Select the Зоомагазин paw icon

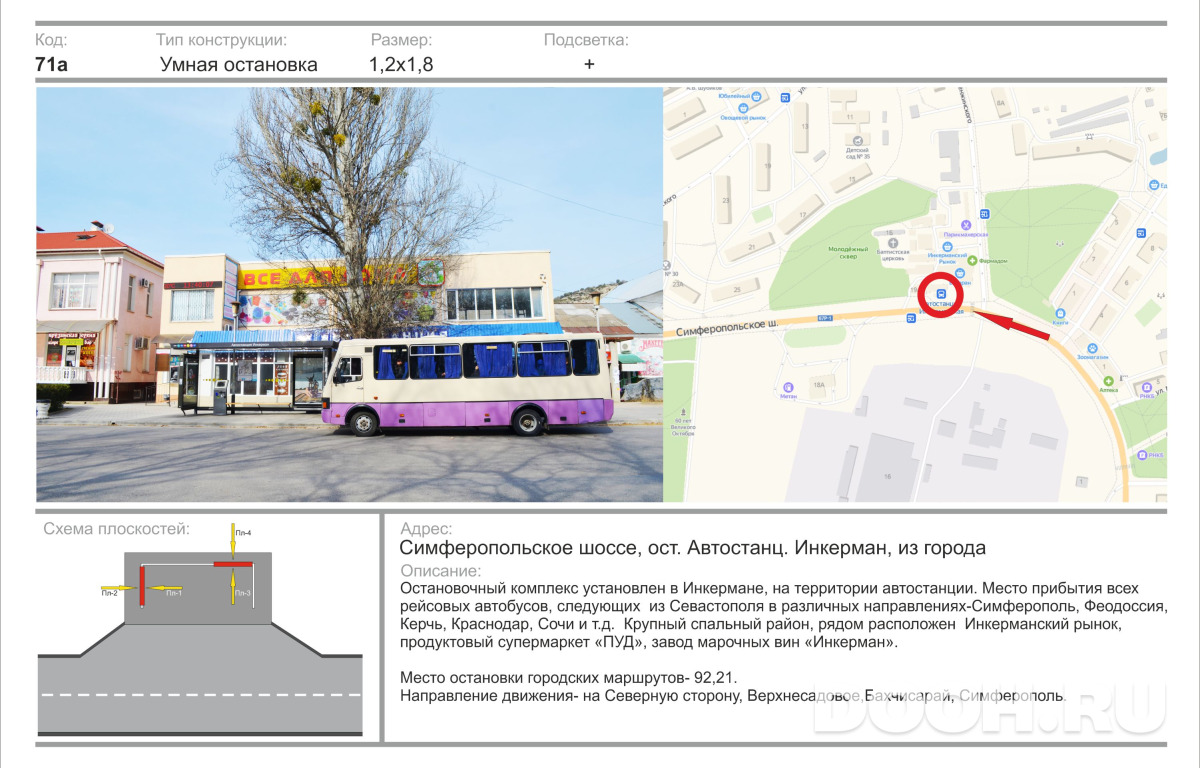coord(1092,348)
